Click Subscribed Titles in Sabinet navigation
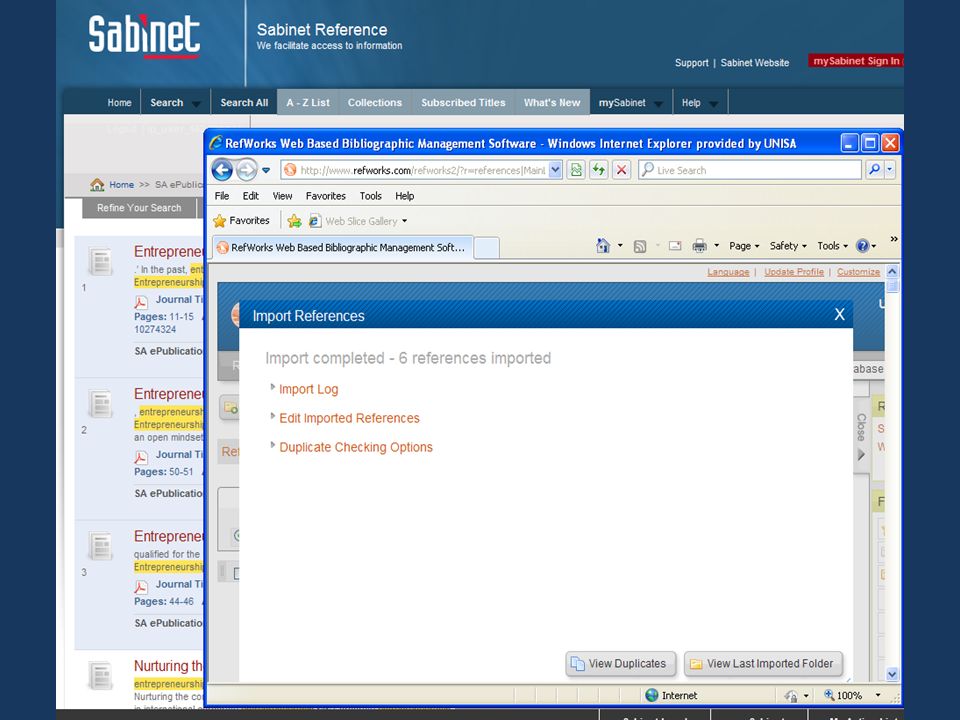Viewport: 960px width, 720px height. click(x=463, y=103)
